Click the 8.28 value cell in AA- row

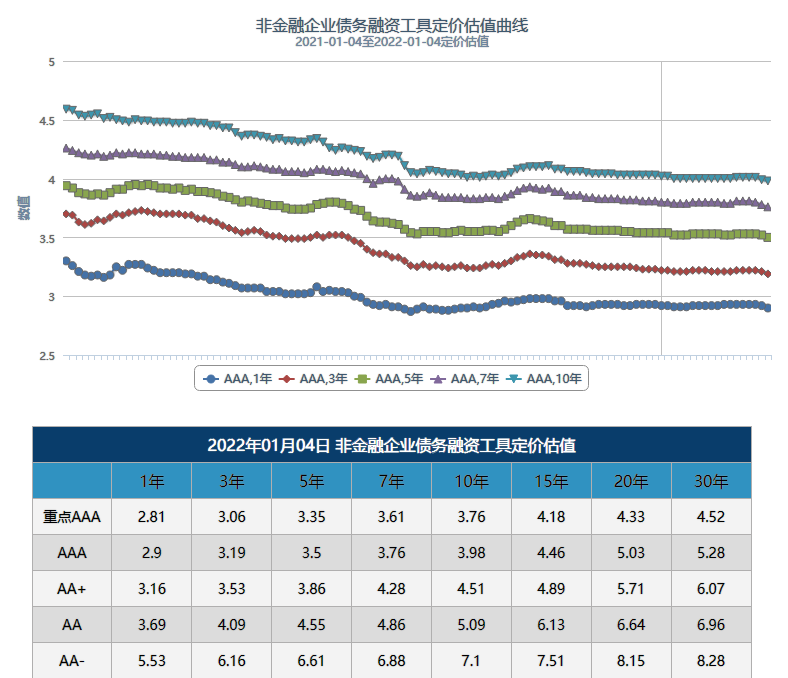pos(711,660)
